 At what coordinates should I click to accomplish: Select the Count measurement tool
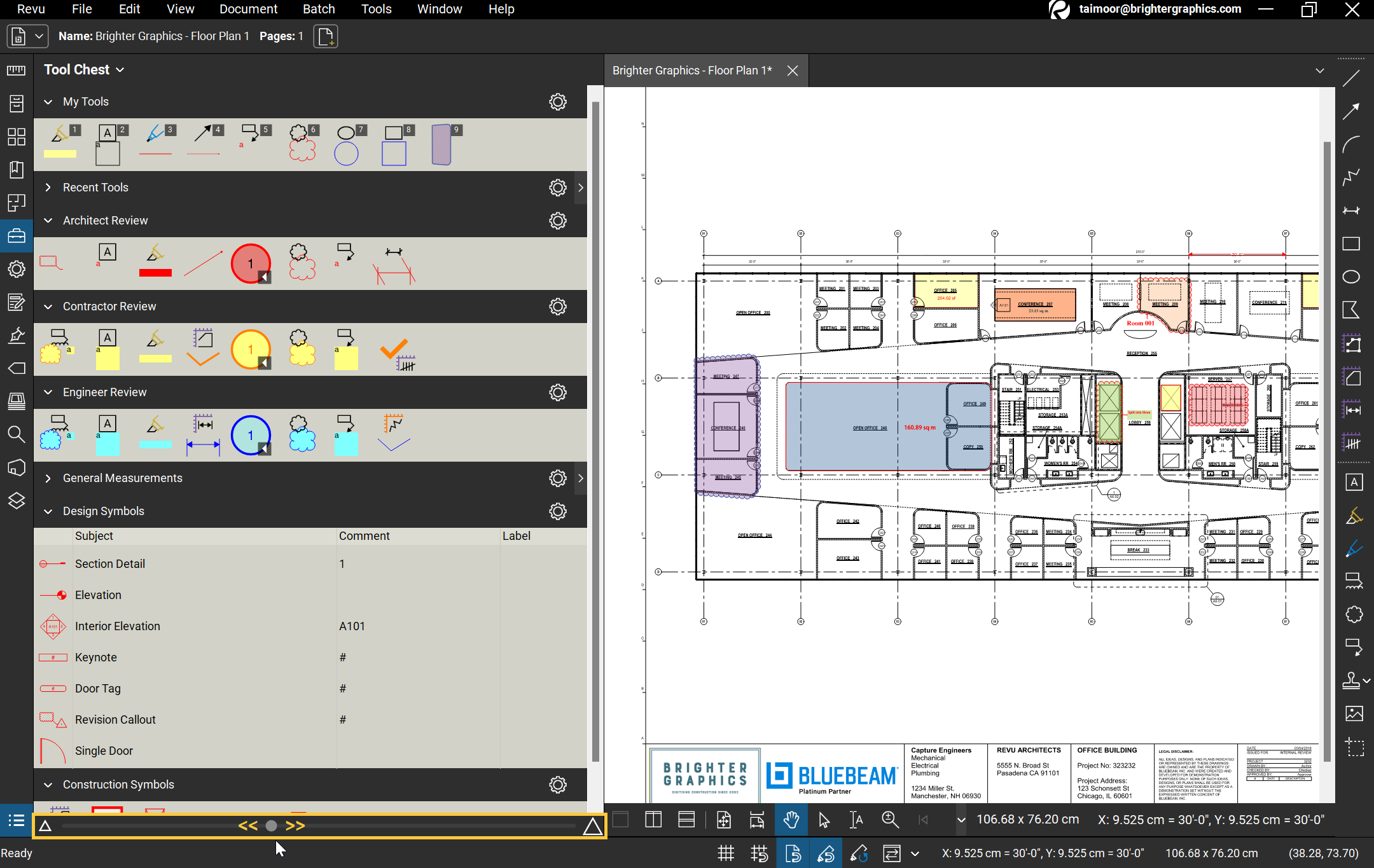click(1352, 443)
